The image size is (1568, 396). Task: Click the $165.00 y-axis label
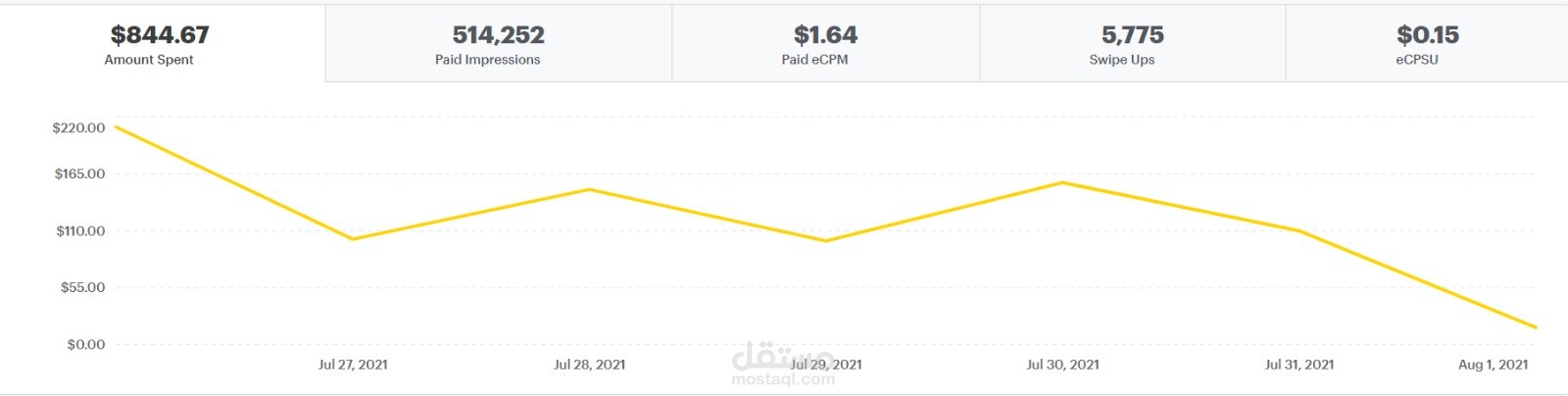click(x=79, y=173)
